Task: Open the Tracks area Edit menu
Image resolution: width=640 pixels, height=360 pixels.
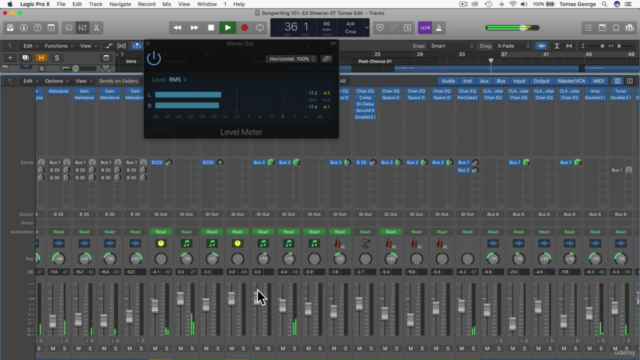Action: pos(30,46)
